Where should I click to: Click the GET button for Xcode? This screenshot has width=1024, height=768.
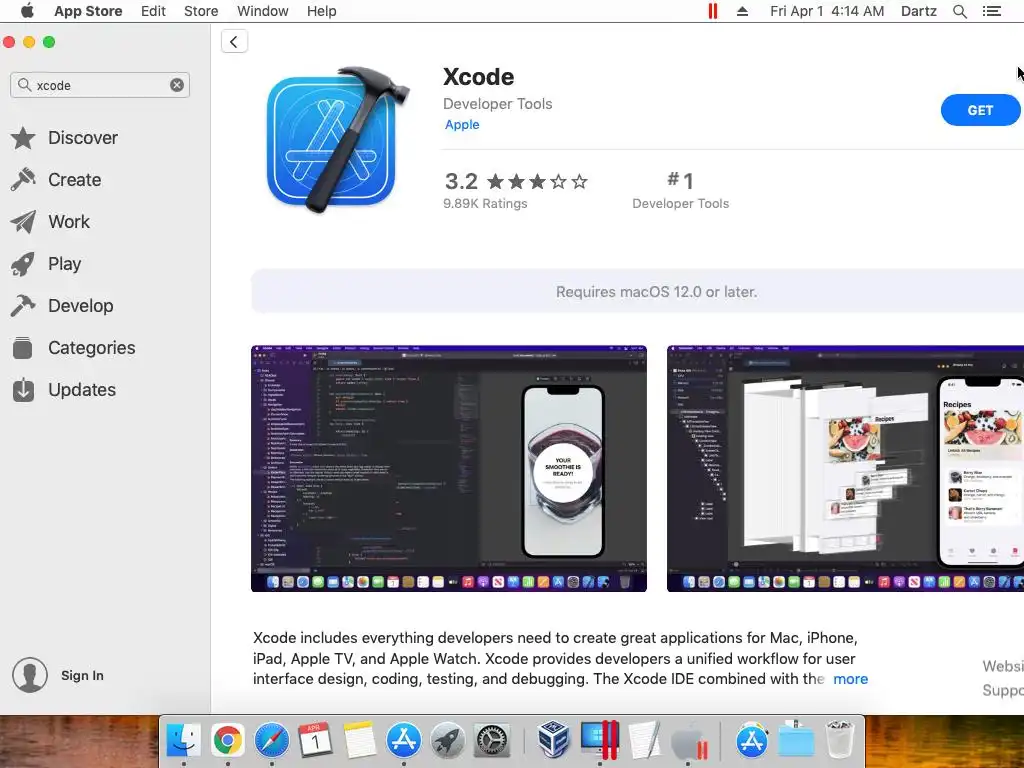(x=980, y=110)
